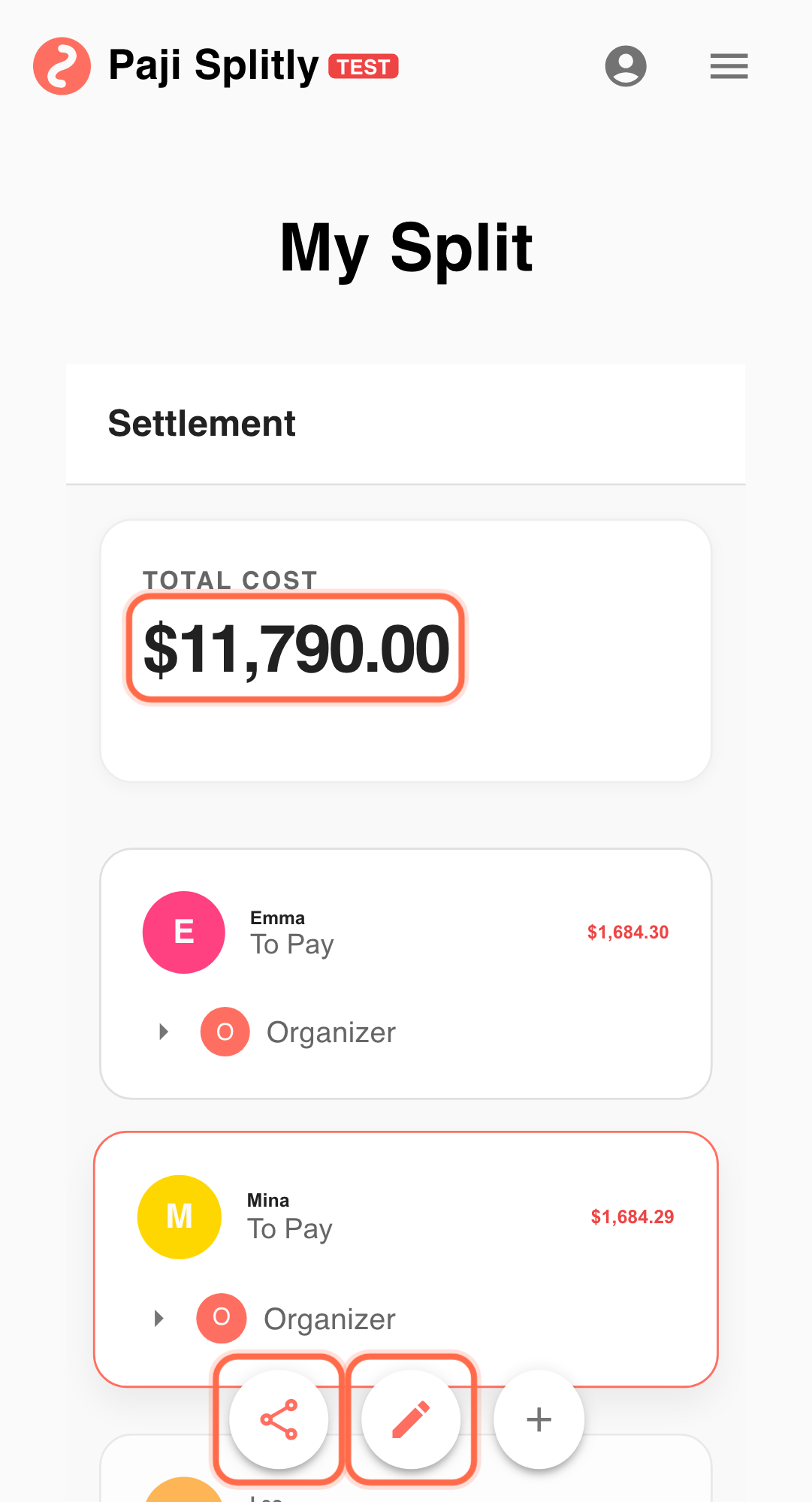The height and width of the screenshot is (1502, 812).
Task: Click Mina's name label
Action: point(268,1200)
